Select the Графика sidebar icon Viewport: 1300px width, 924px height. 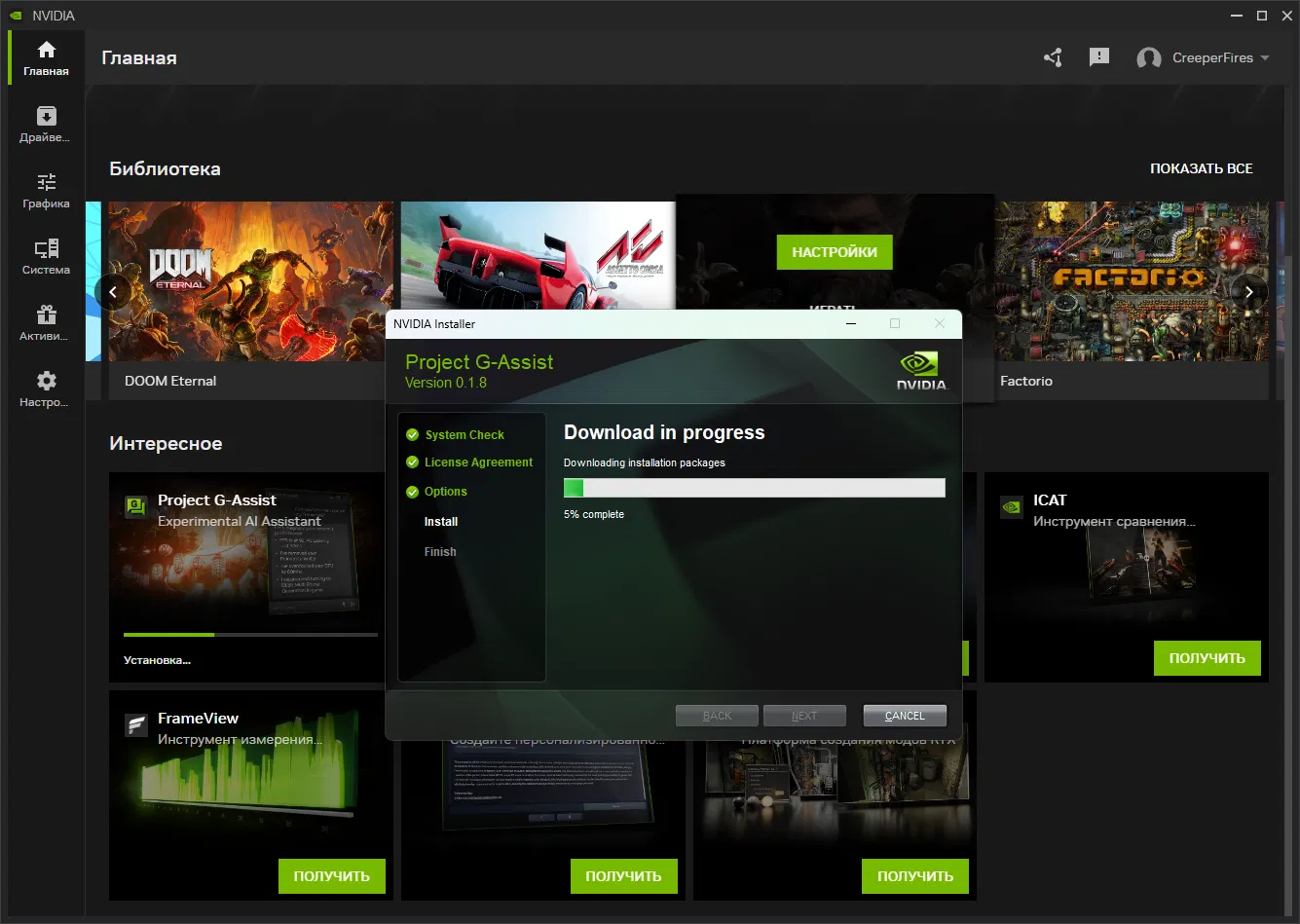45,189
